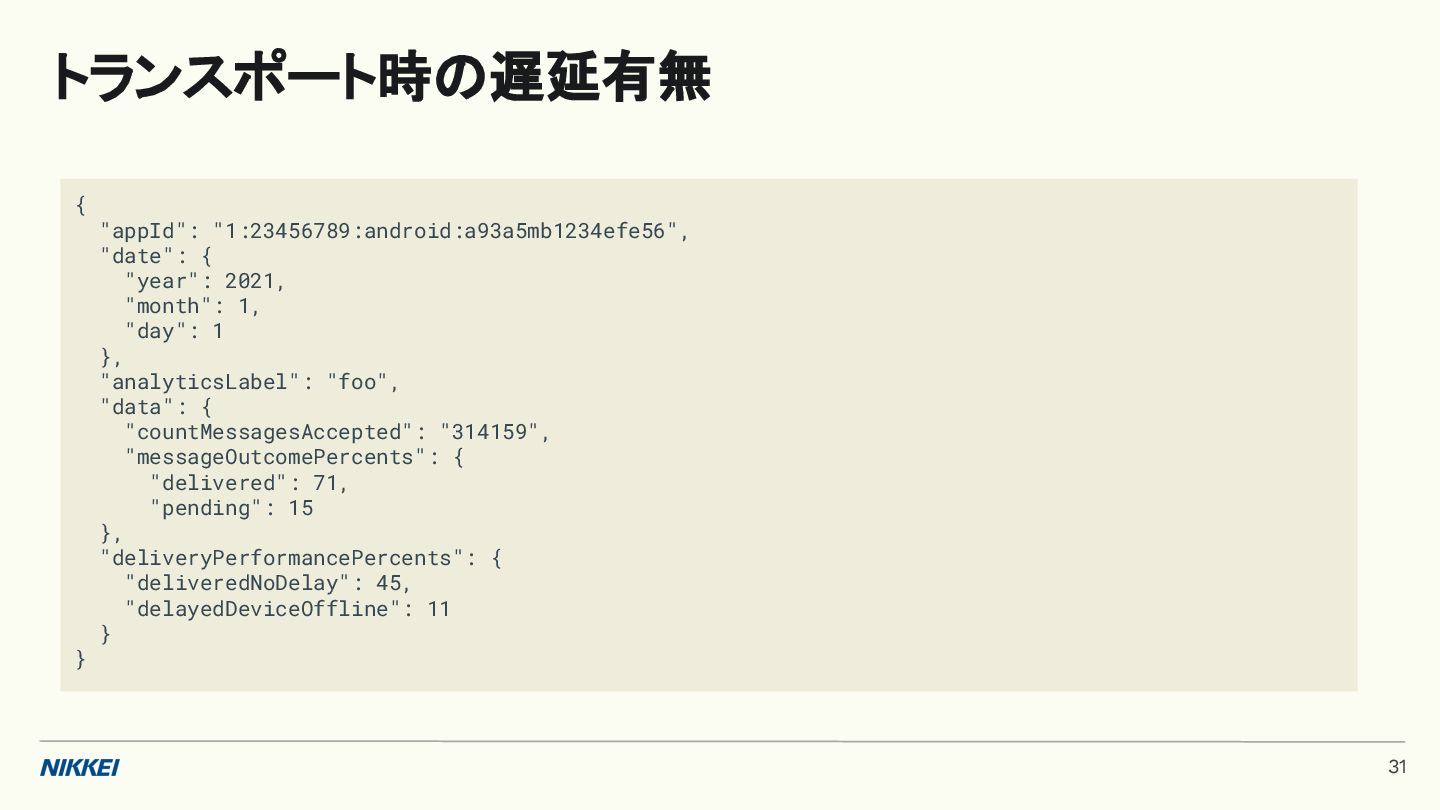The height and width of the screenshot is (810, 1440).
Task: Click the opening brace of the JSON
Action: pyautogui.click(x=81, y=206)
